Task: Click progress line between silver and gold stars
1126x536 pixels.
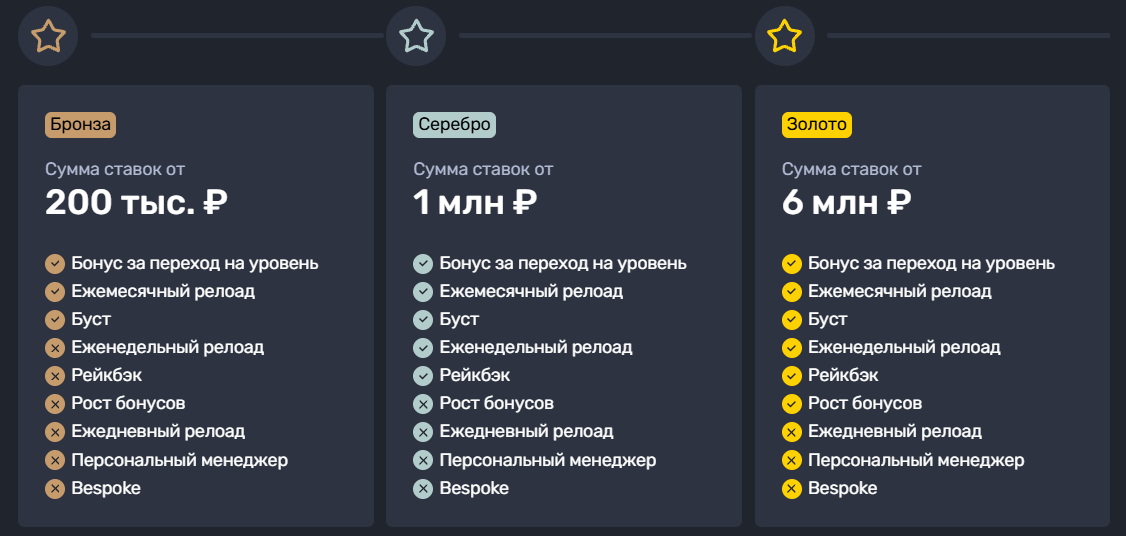Action: tap(605, 35)
